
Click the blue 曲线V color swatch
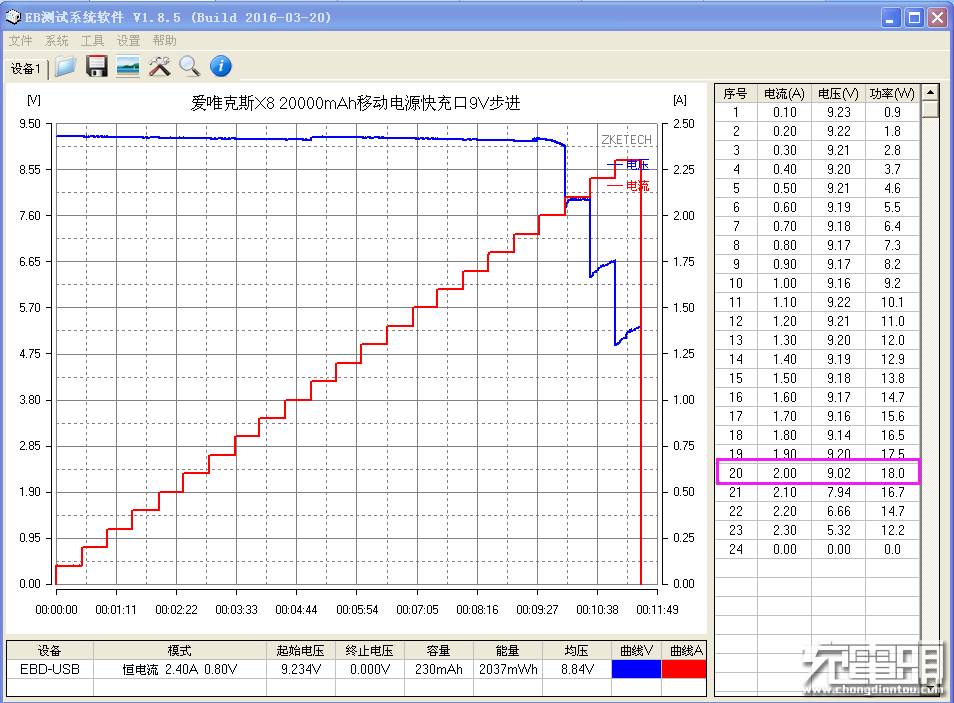tap(636, 669)
